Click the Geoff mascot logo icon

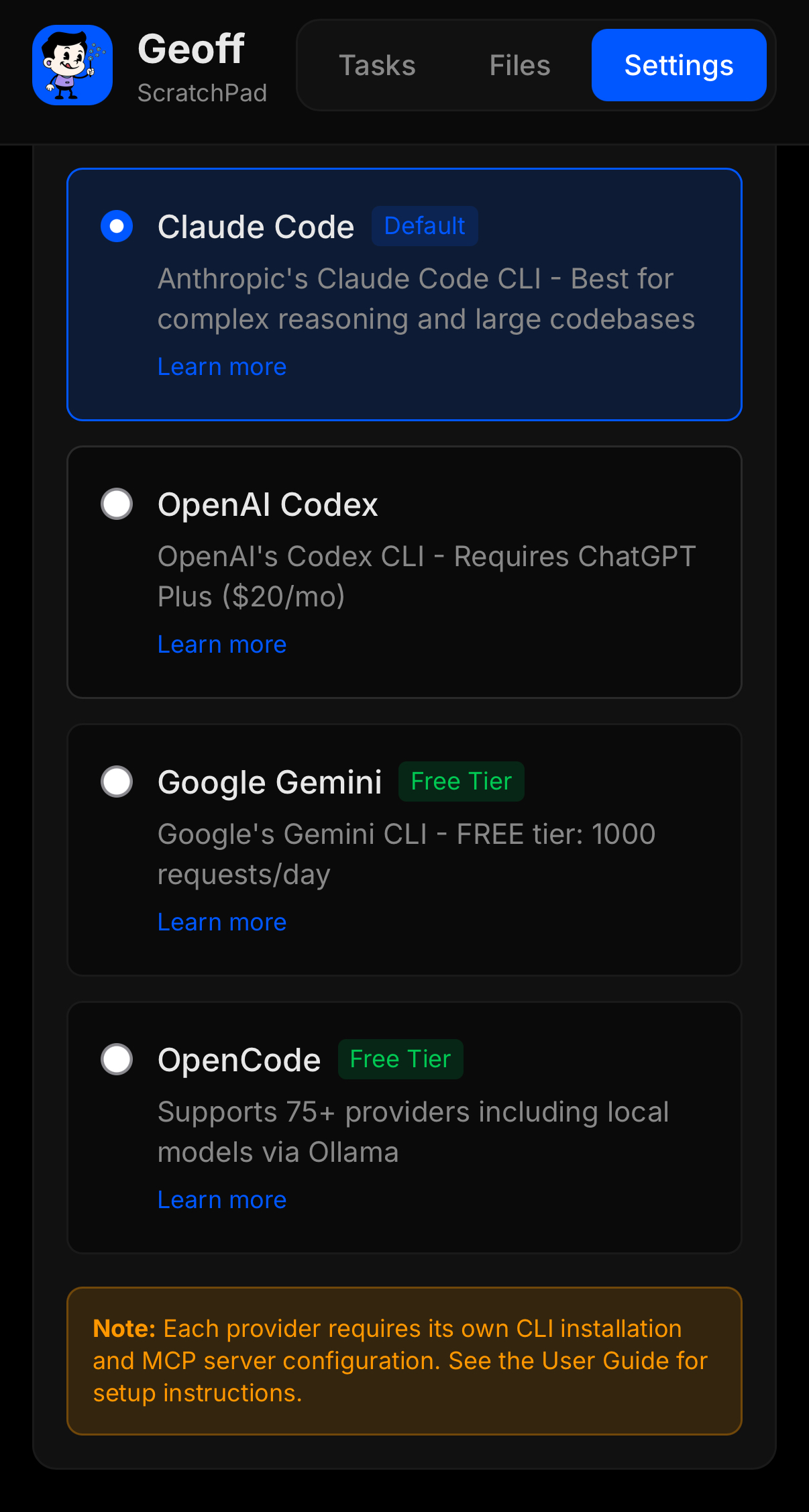[x=72, y=65]
